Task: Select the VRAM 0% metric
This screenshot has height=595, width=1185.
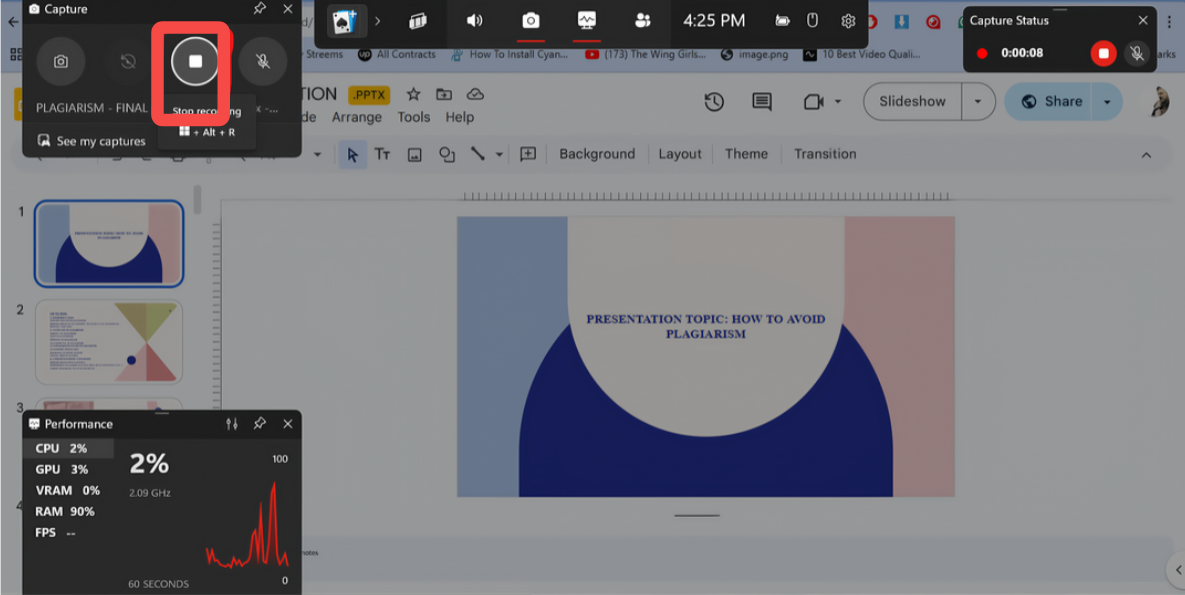Action: point(69,491)
